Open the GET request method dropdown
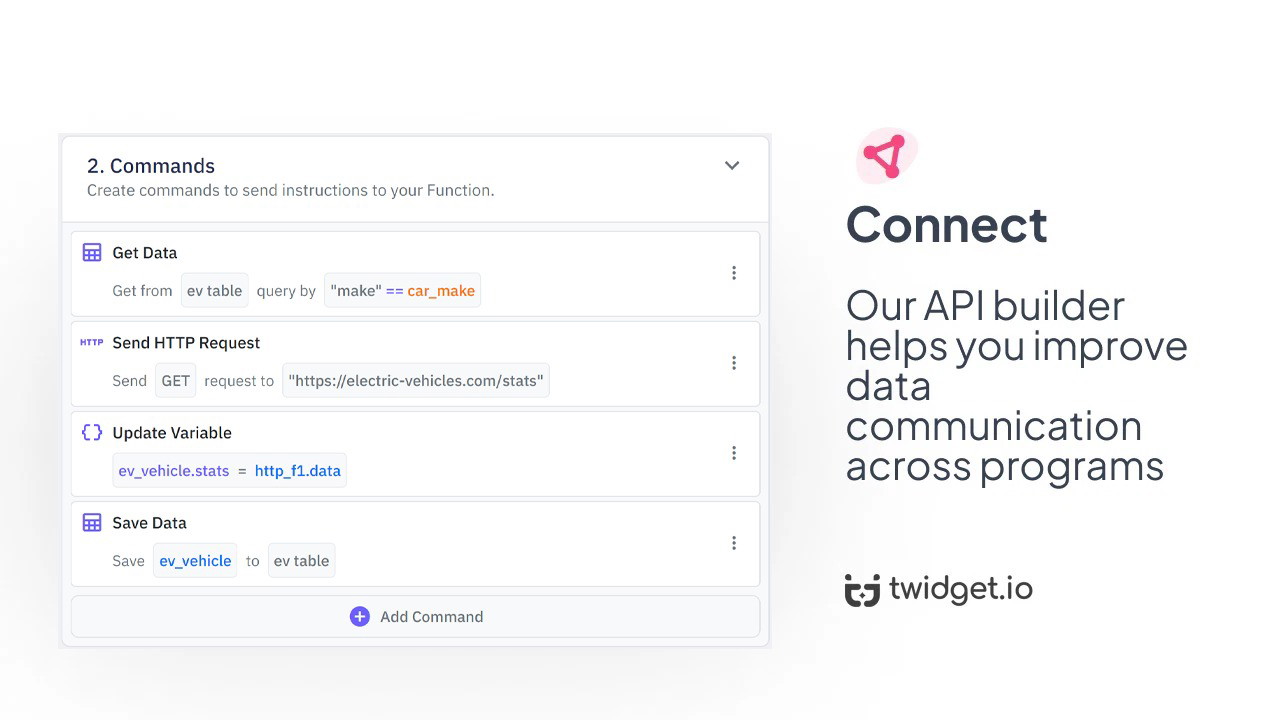 (176, 381)
